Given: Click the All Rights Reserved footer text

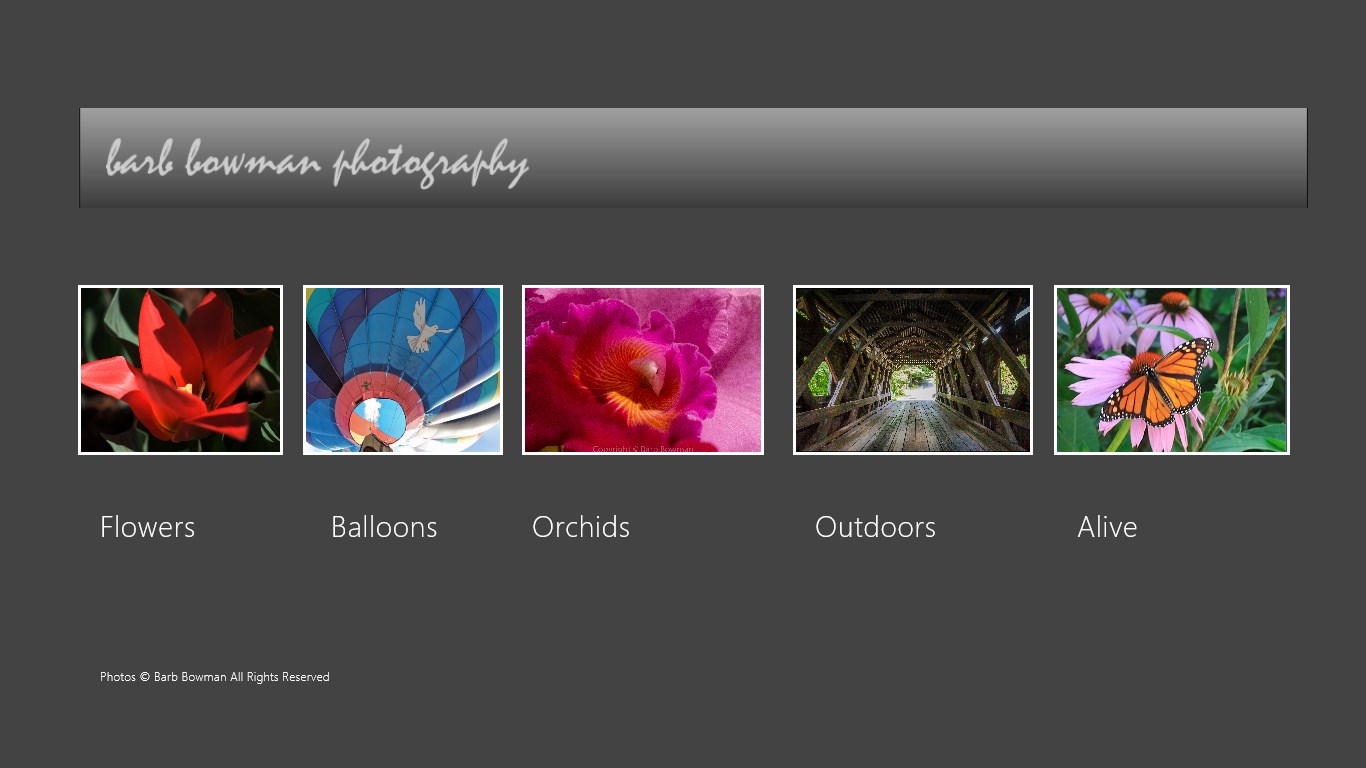Looking at the screenshot, I should coord(280,677).
